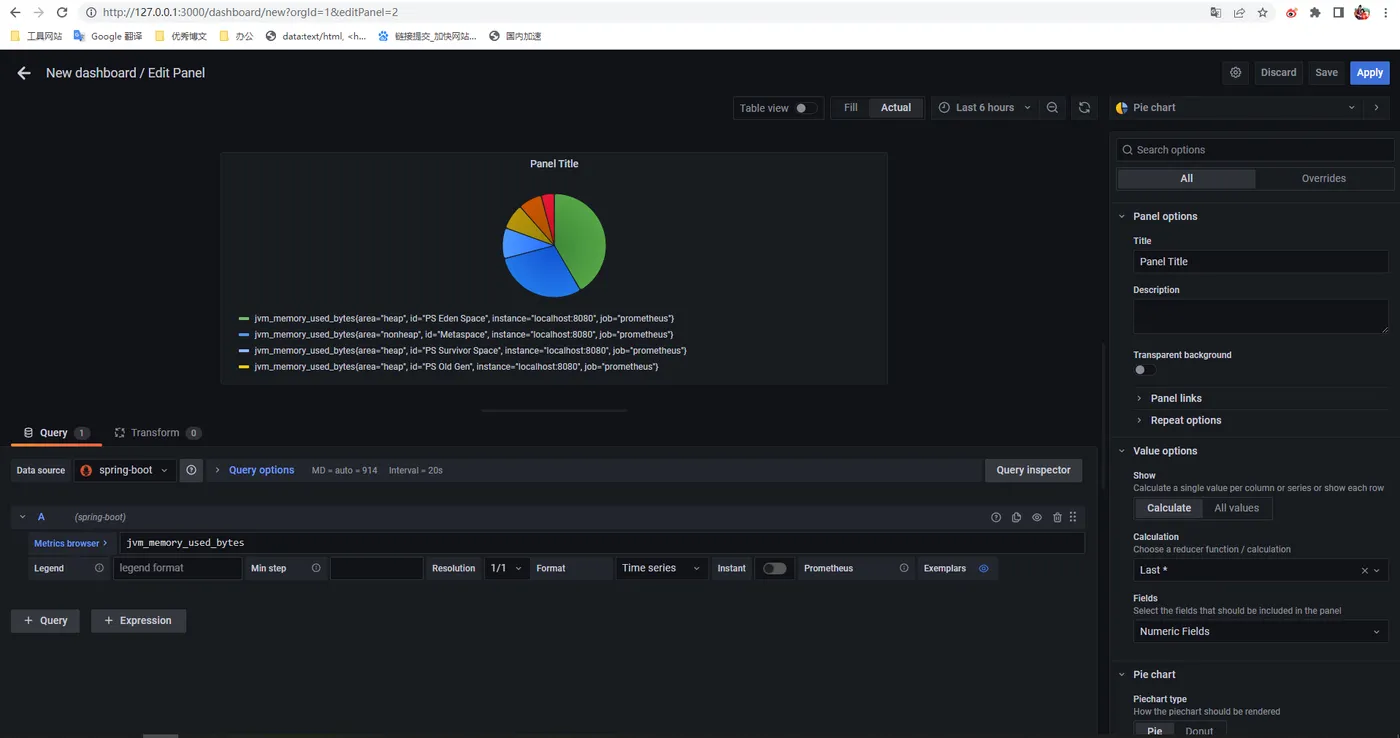The image size is (1400, 738).
Task: Toggle the Transparent background switch
Action: pyautogui.click(x=1145, y=370)
